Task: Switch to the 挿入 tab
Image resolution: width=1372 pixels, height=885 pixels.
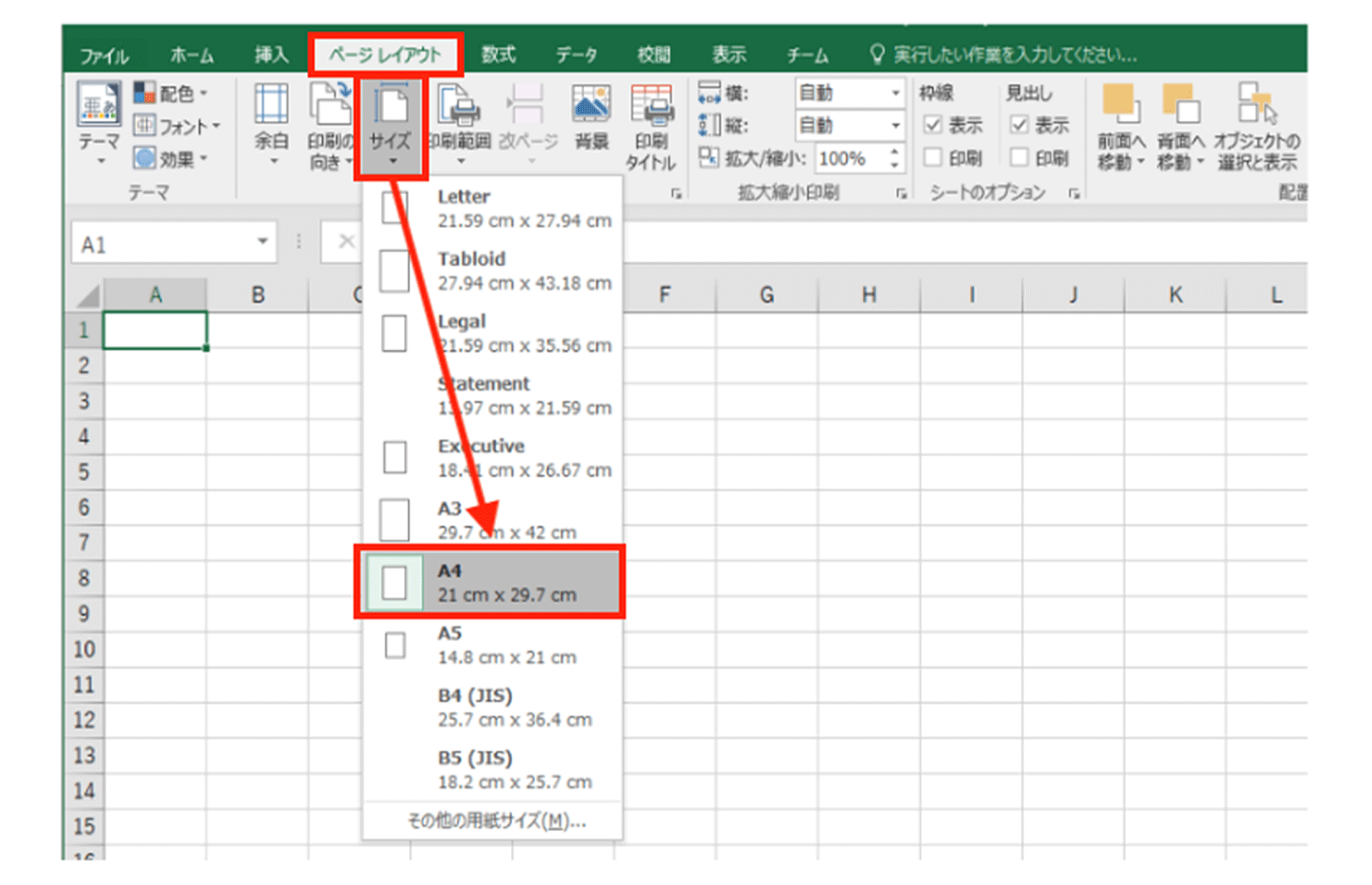Action: click(271, 55)
